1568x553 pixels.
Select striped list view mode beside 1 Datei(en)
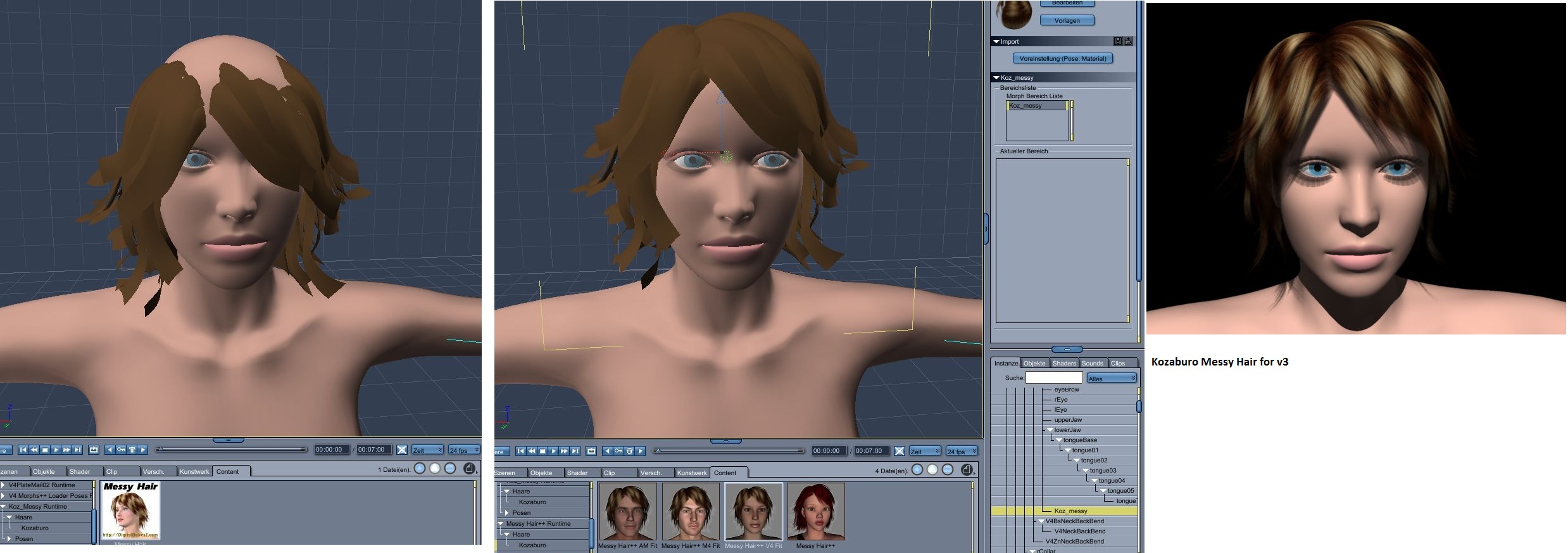(450, 469)
